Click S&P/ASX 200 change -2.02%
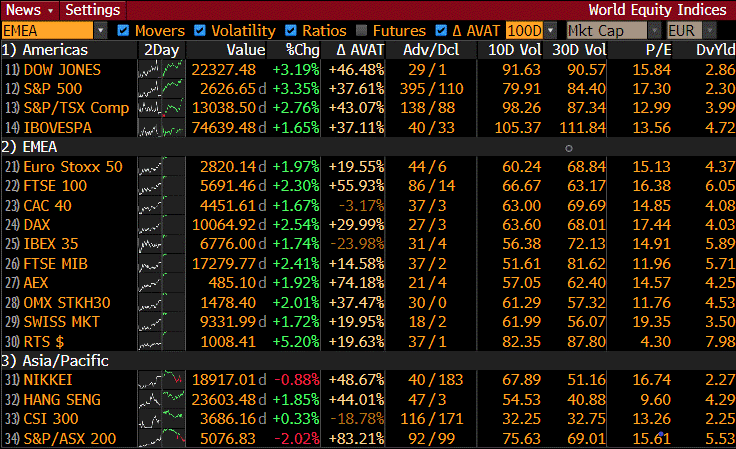The height and width of the screenshot is (449, 736). (297, 439)
